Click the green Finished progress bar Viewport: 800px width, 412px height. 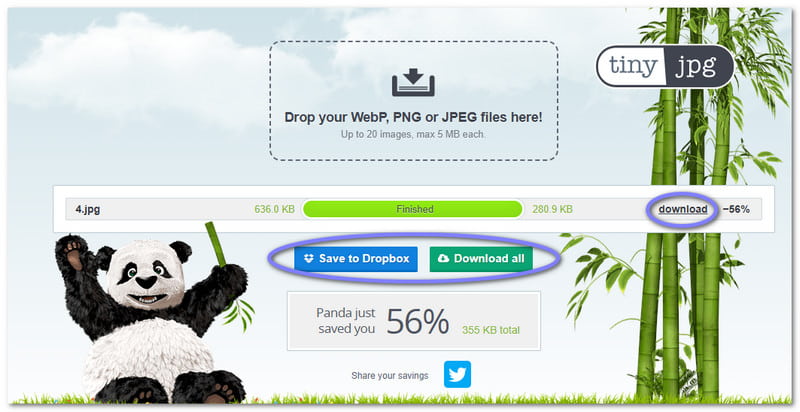click(413, 209)
